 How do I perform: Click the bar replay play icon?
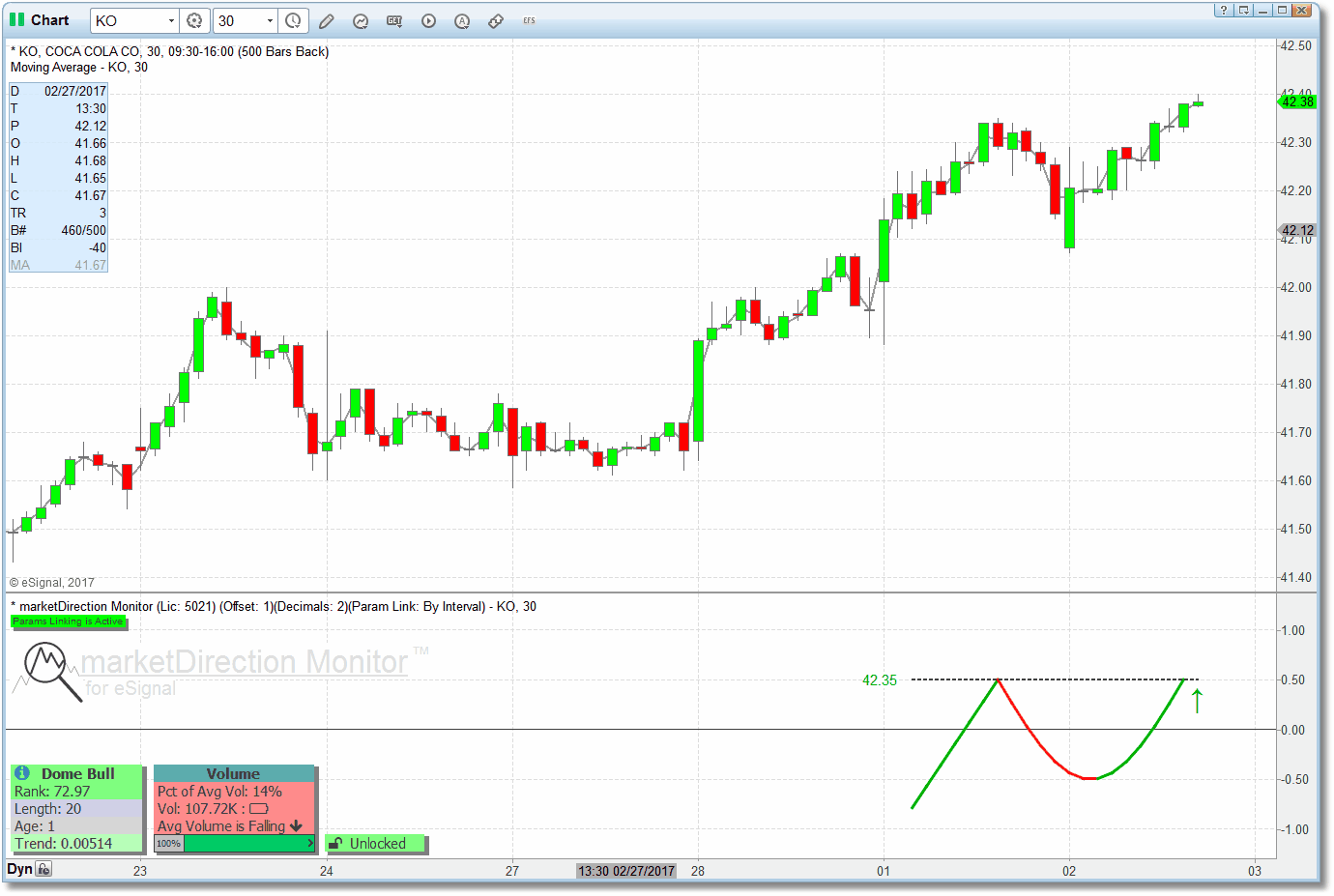pos(428,20)
